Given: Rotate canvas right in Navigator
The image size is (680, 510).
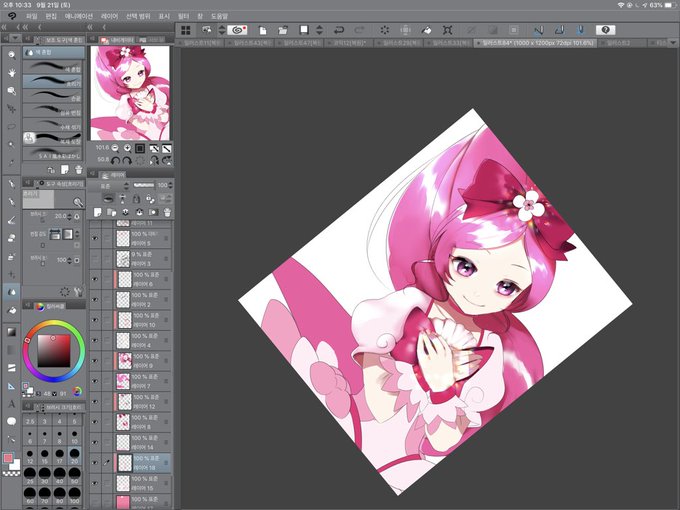Looking at the screenshot, I should 127,160.
